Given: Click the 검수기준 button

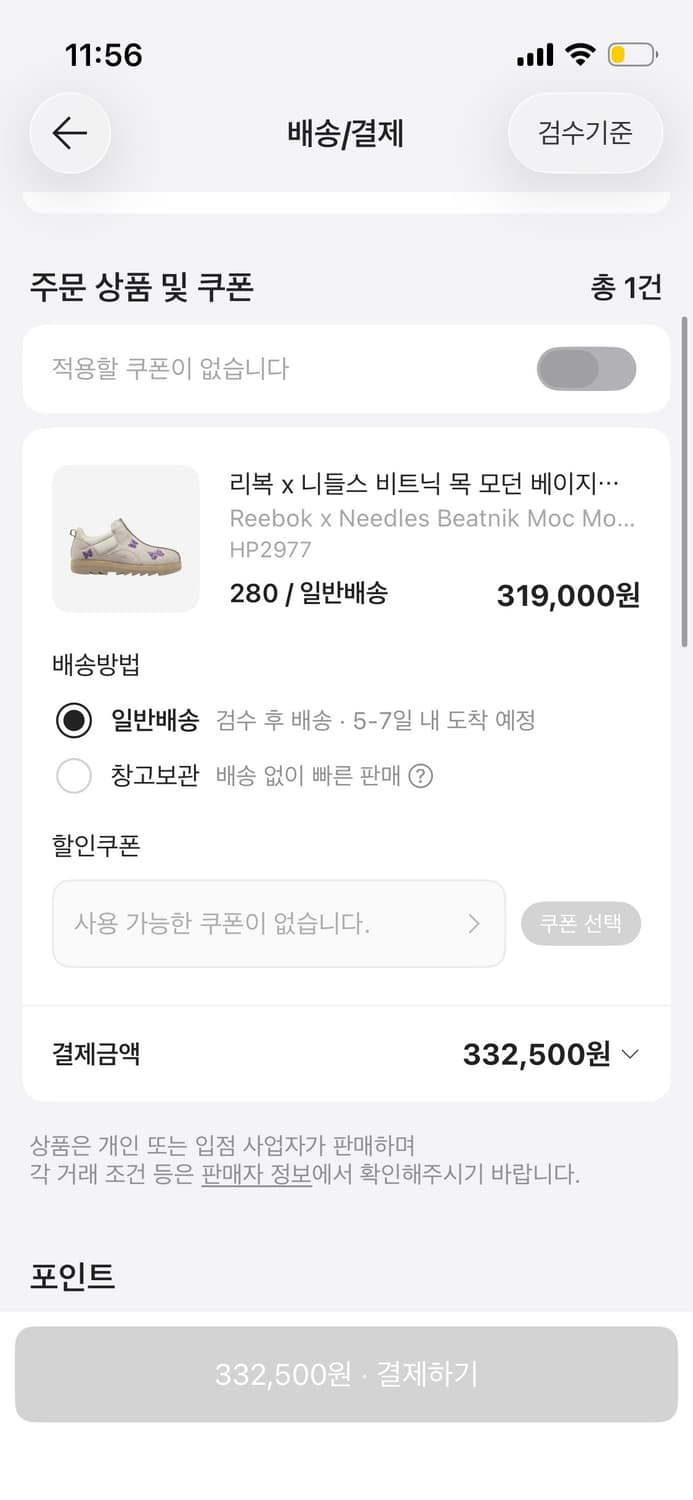Looking at the screenshot, I should tap(584, 133).
